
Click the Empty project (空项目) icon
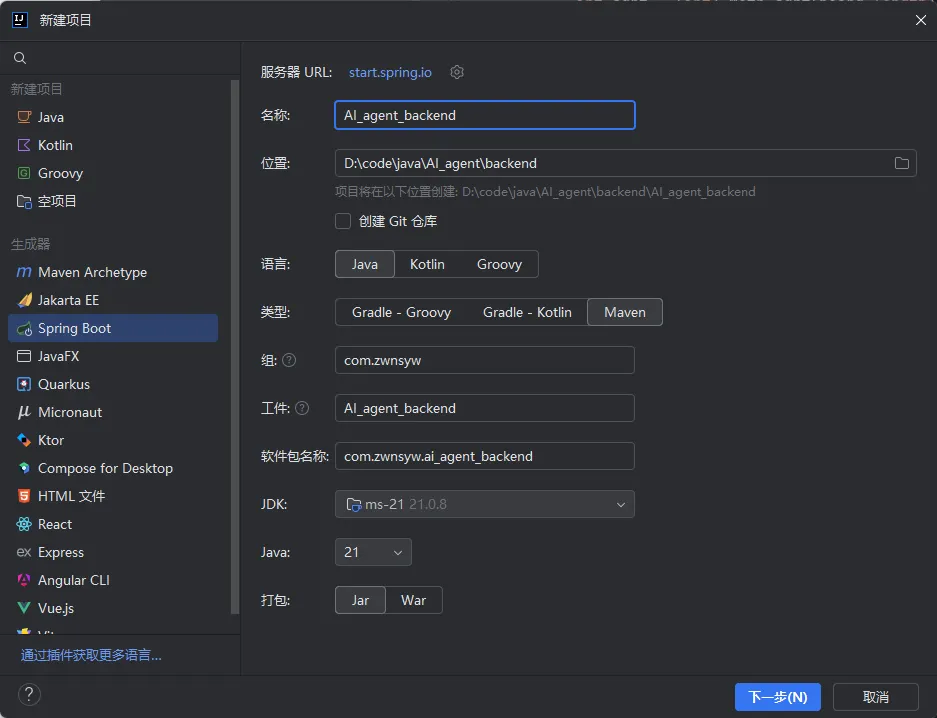coord(24,201)
